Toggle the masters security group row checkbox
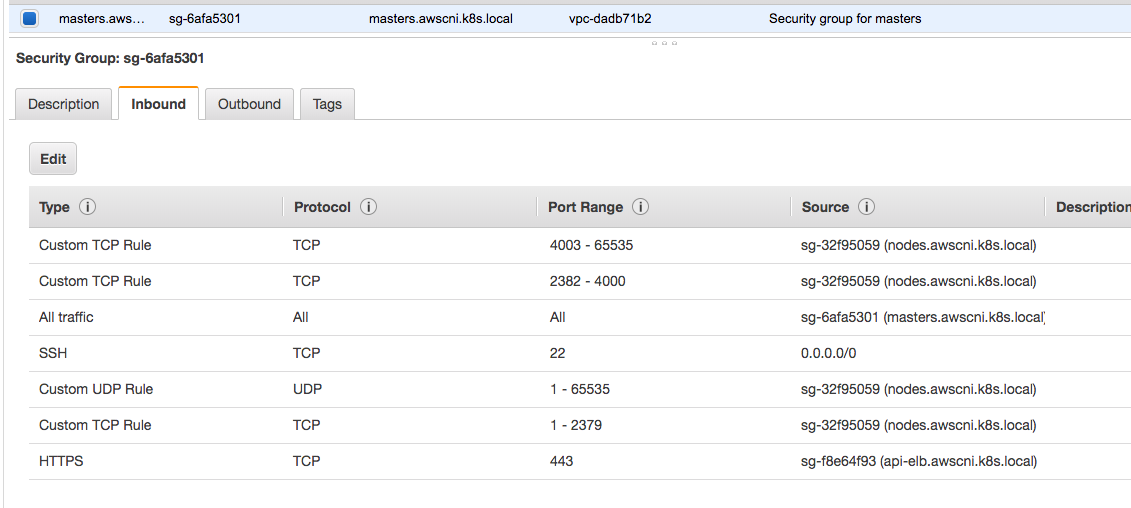The height and width of the screenshot is (508, 1131). click(x=30, y=19)
